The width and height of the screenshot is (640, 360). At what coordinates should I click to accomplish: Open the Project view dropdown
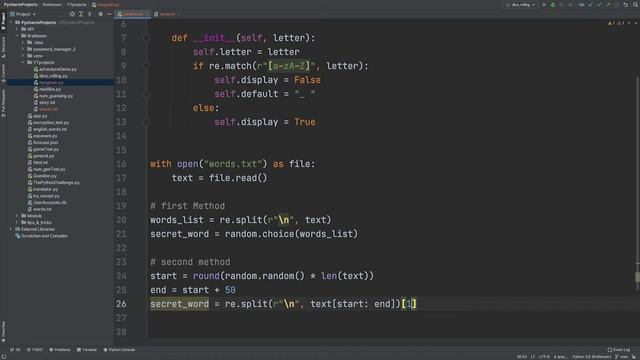coord(23,14)
